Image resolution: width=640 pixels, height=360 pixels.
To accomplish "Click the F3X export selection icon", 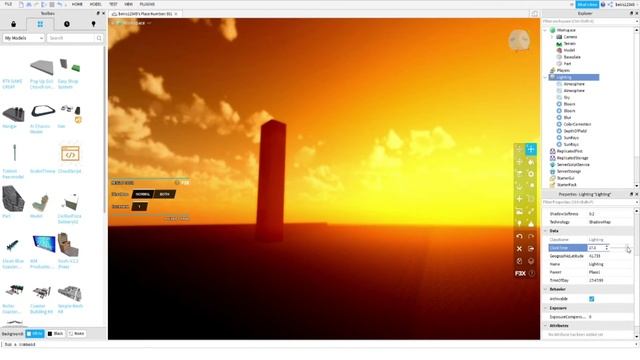I will click(531, 249).
